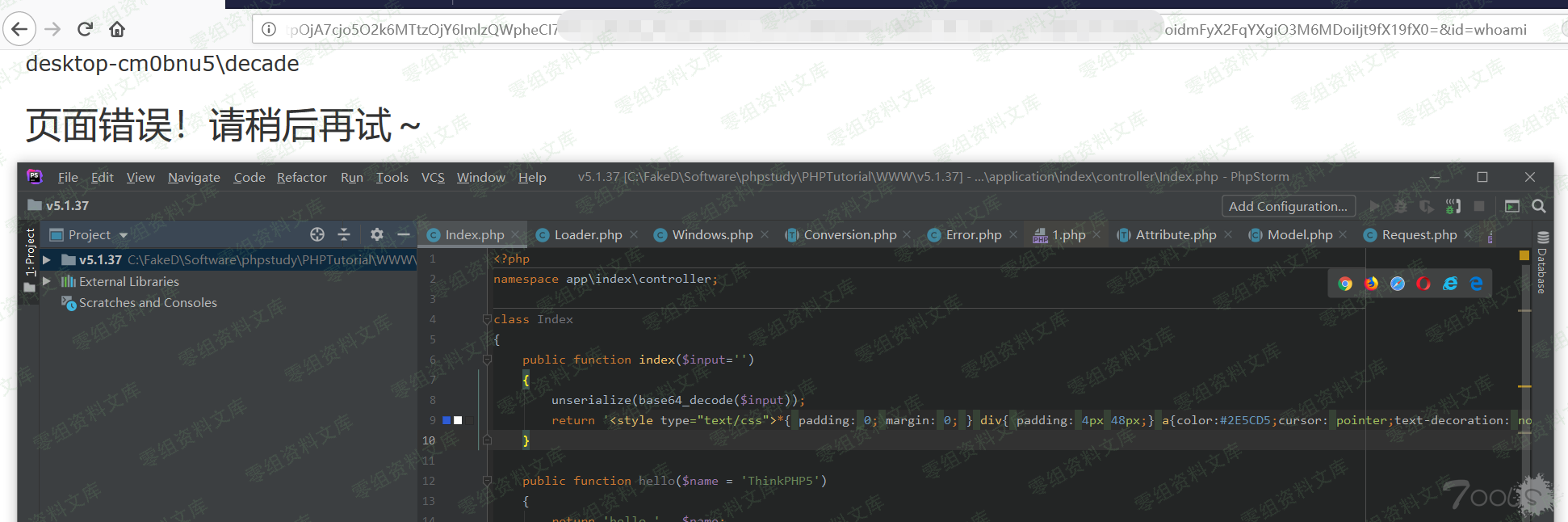The image size is (1568, 522).
Task: Collapse all in Project panel
Action: (344, 234)
